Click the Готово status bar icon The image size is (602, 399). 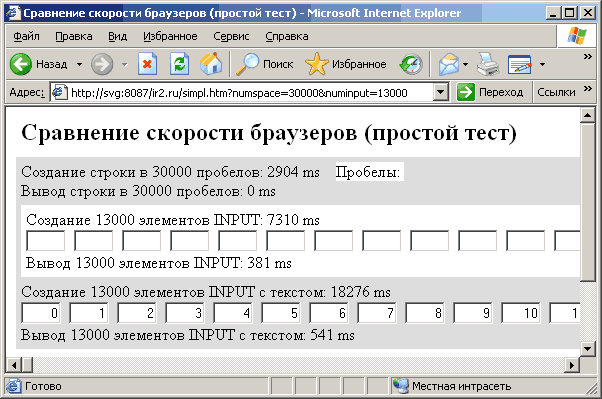click(x=14, y=386)
